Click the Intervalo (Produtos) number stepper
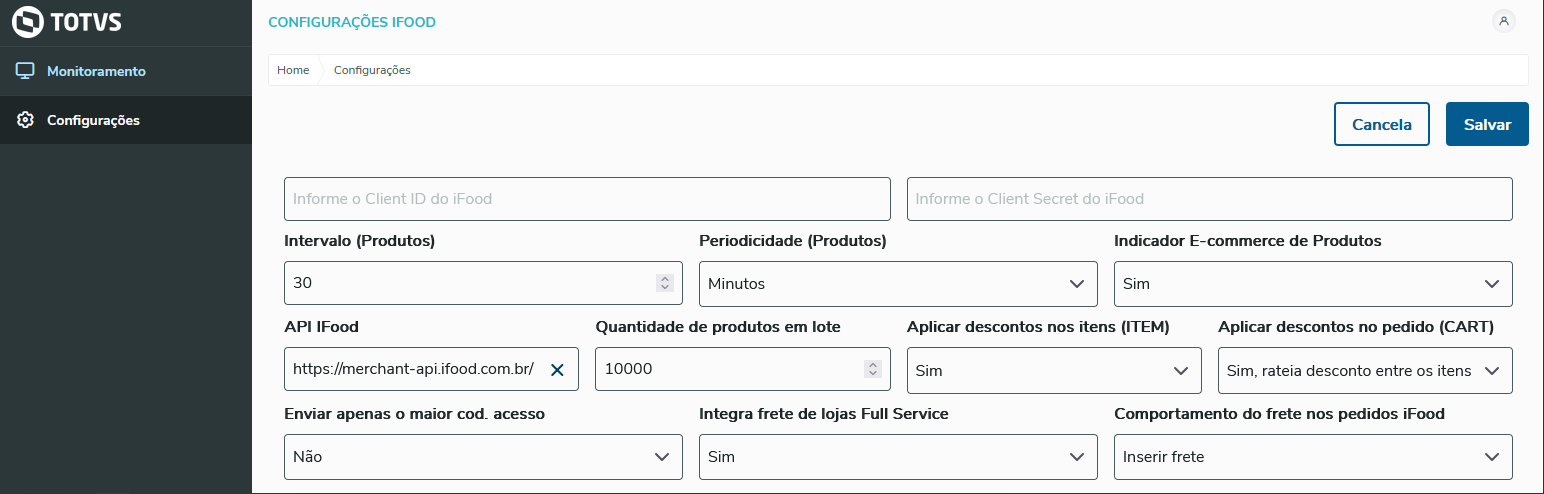 pyautogui.click(x=664, y=283)
